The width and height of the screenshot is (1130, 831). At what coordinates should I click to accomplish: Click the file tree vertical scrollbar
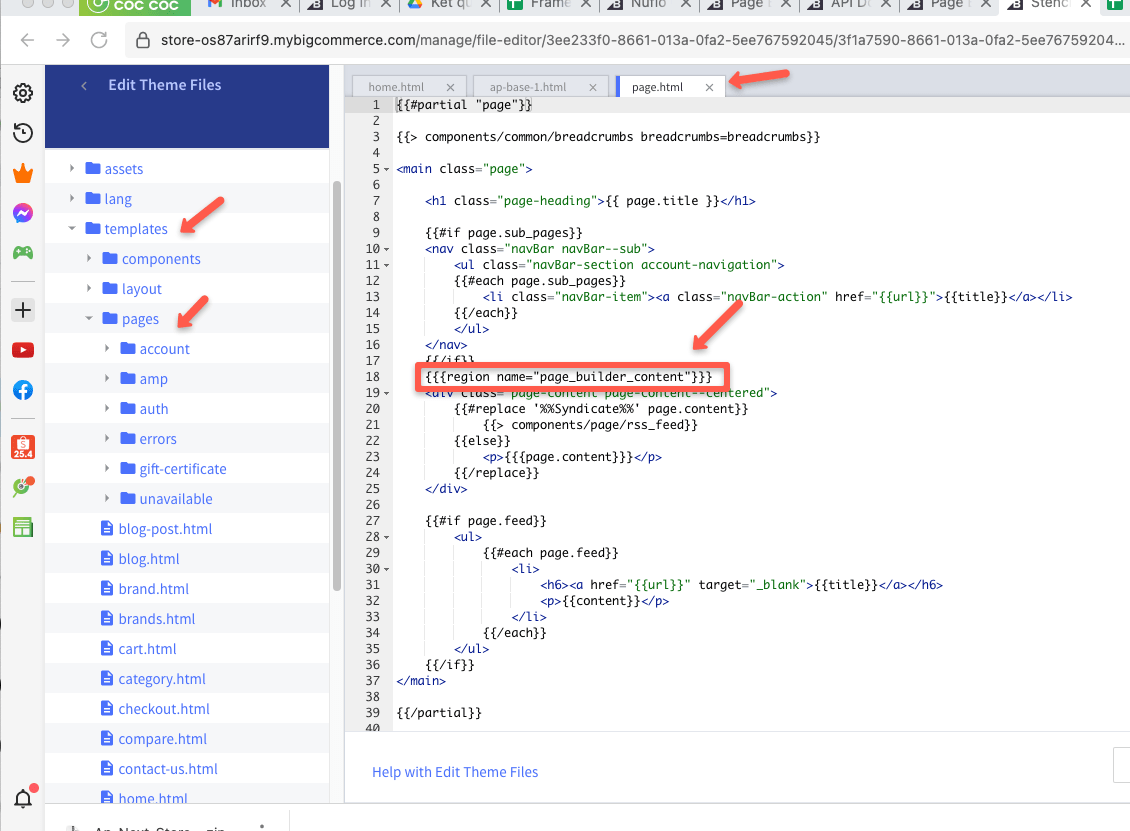coord(337,386)
